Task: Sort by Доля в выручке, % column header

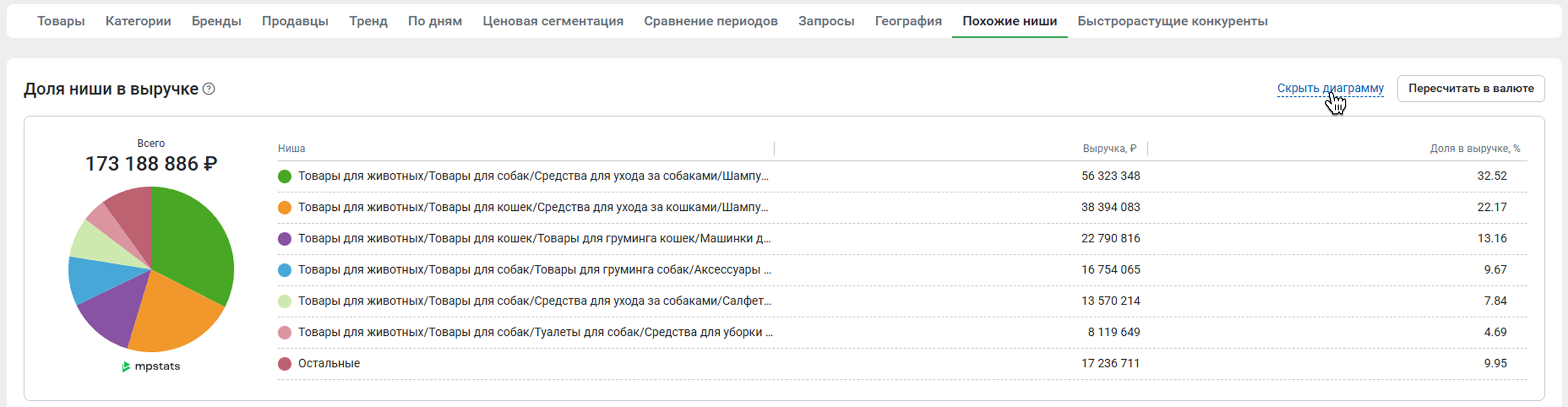Action: (1474, 149)
